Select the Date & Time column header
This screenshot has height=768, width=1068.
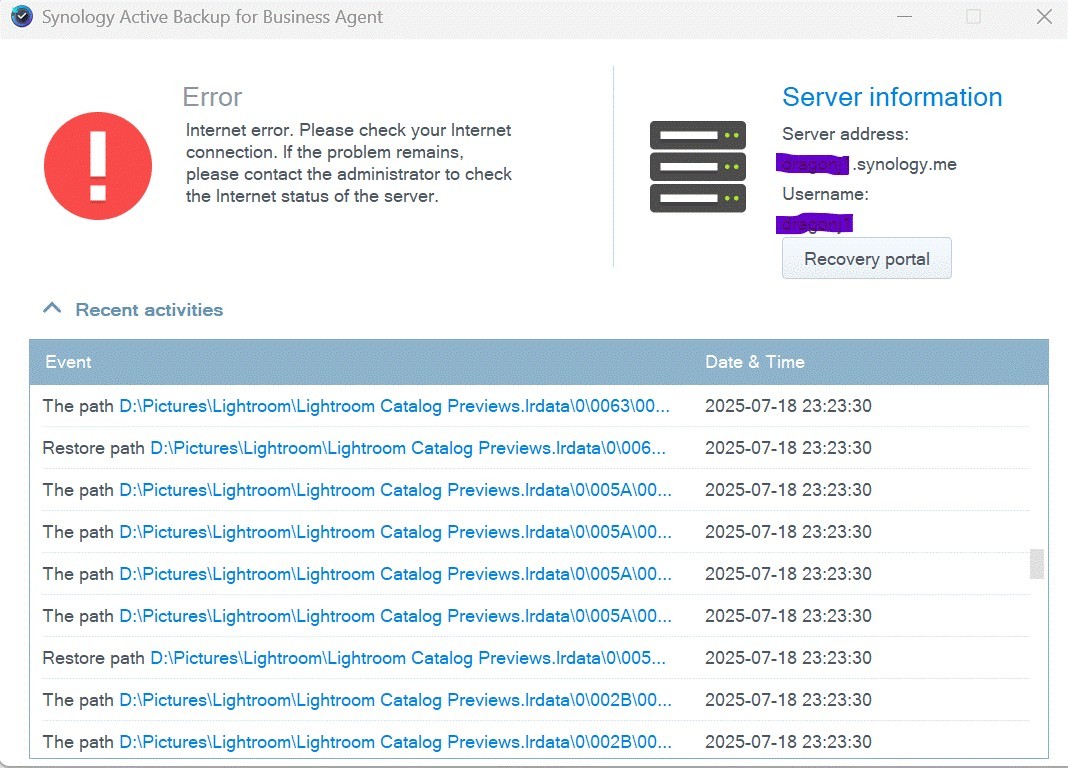pyautogui.click(x=754, y=362)
